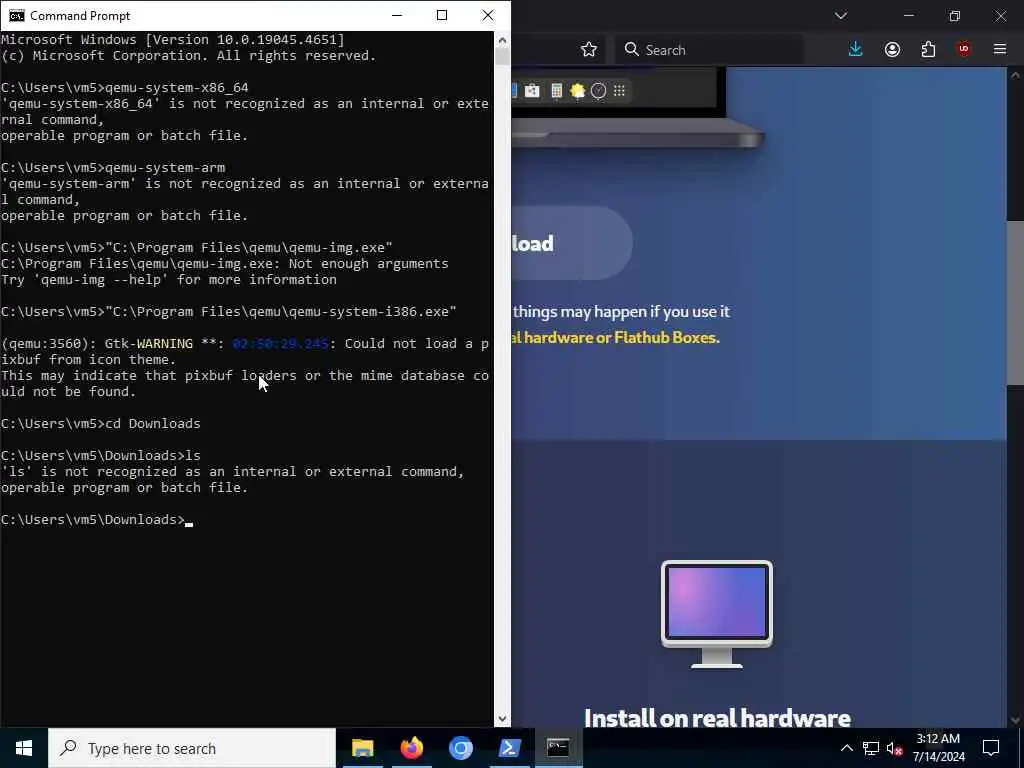This screenshot has width=1024, height=768.
Task: Click the Command Prompt scrollbar thumb
Action: 502,56
